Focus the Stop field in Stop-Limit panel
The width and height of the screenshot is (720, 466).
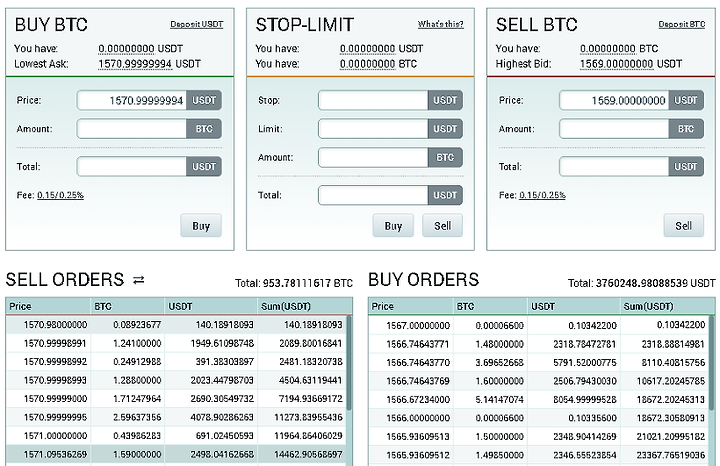pos(373,100)
